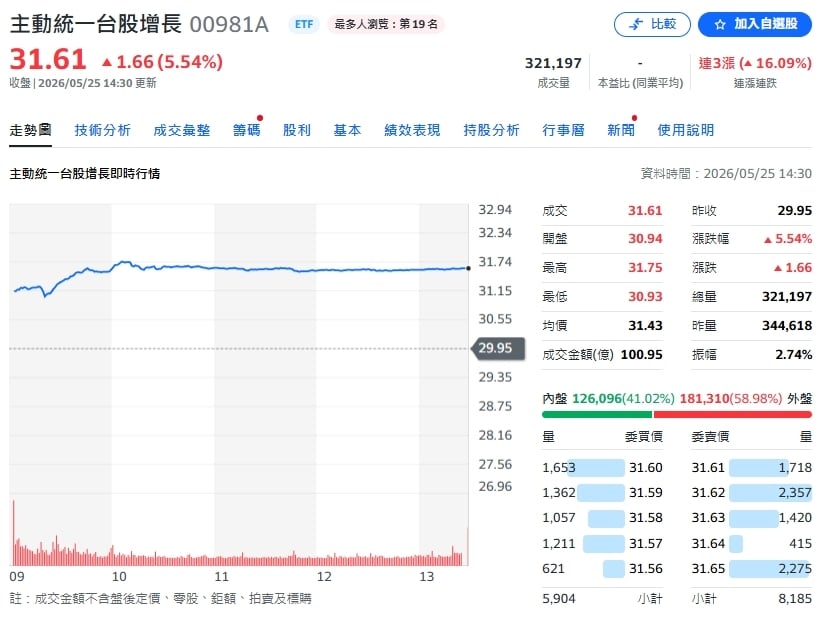Open the 籌碼 tab

click(247, 130)
